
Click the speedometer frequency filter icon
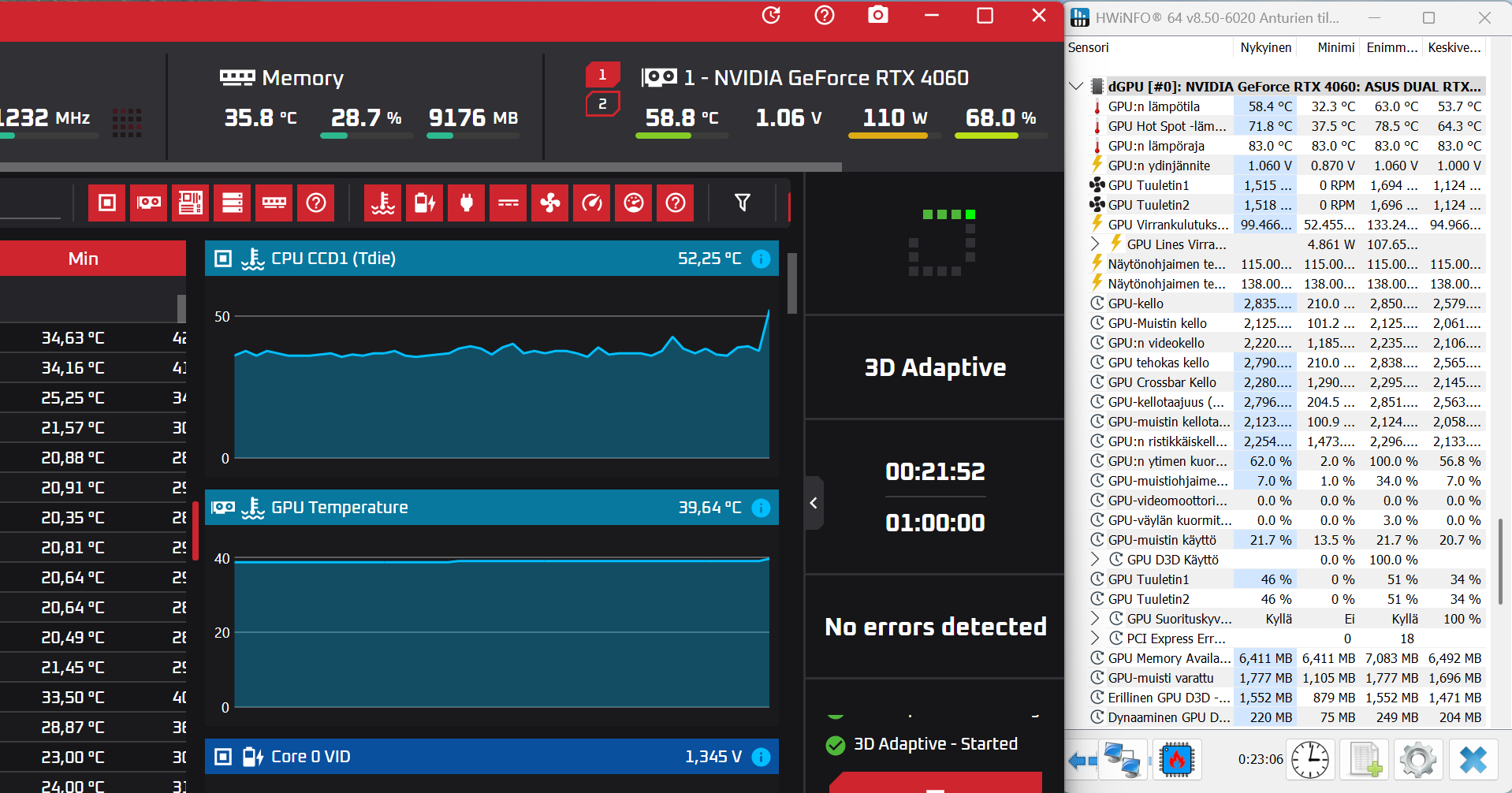pos(592,203)
